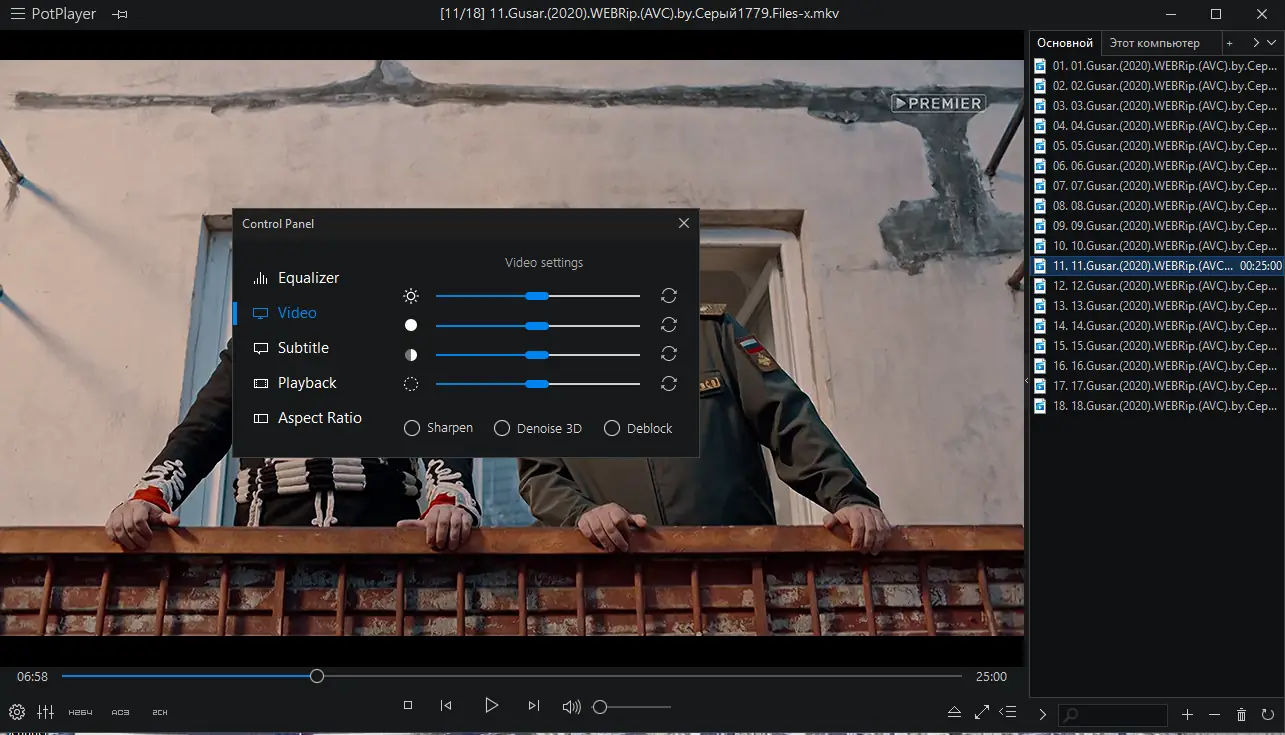Mute audio with the speaker icon
The width and height of the screenshot is (1285, 735).
(571, 707)
